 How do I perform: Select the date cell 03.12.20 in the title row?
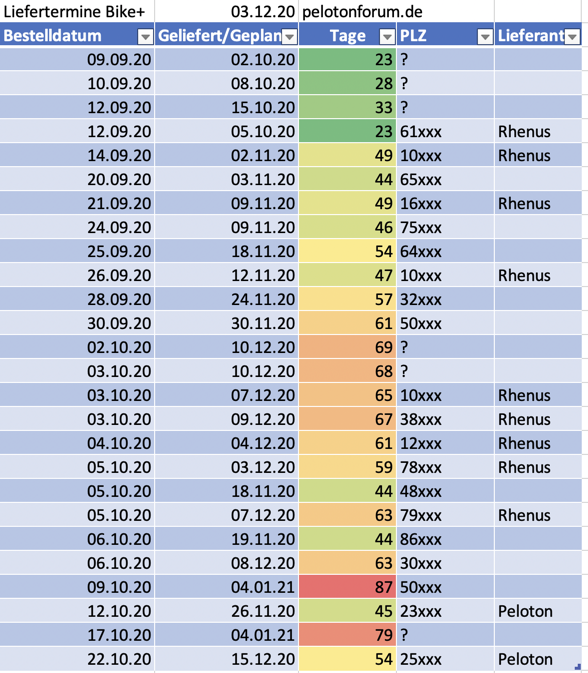pyautogui.click(x=227, y=12)
